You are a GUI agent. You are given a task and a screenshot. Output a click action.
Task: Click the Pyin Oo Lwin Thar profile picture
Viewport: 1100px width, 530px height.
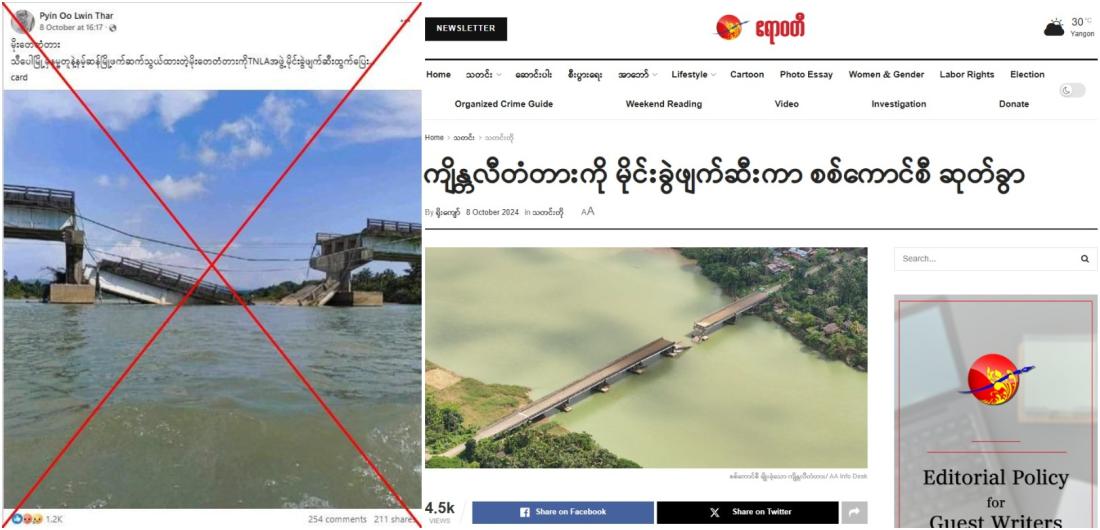pyautogui.click(x=23, y=21)
